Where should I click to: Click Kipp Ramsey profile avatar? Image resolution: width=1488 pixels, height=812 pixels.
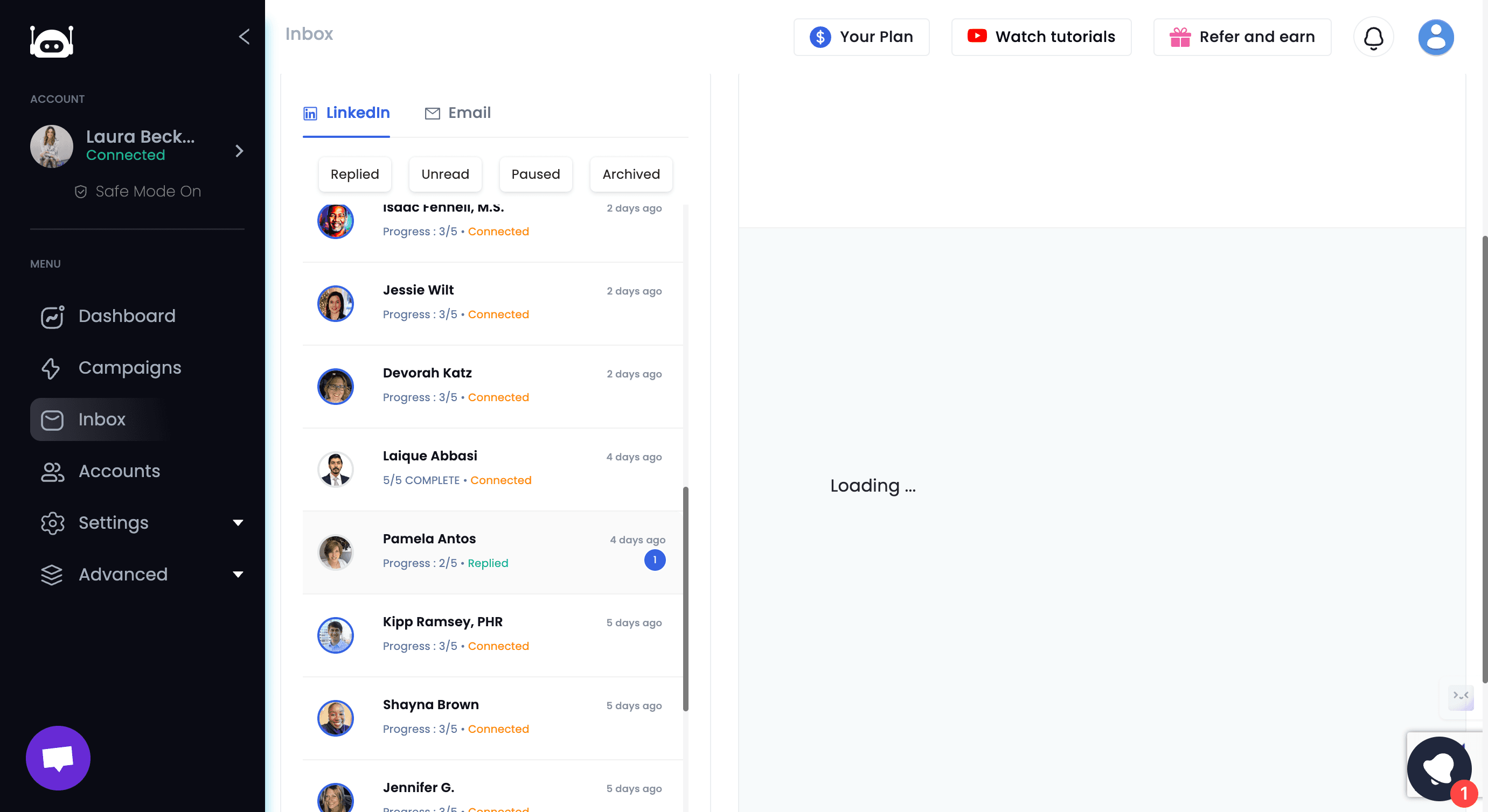336,635
